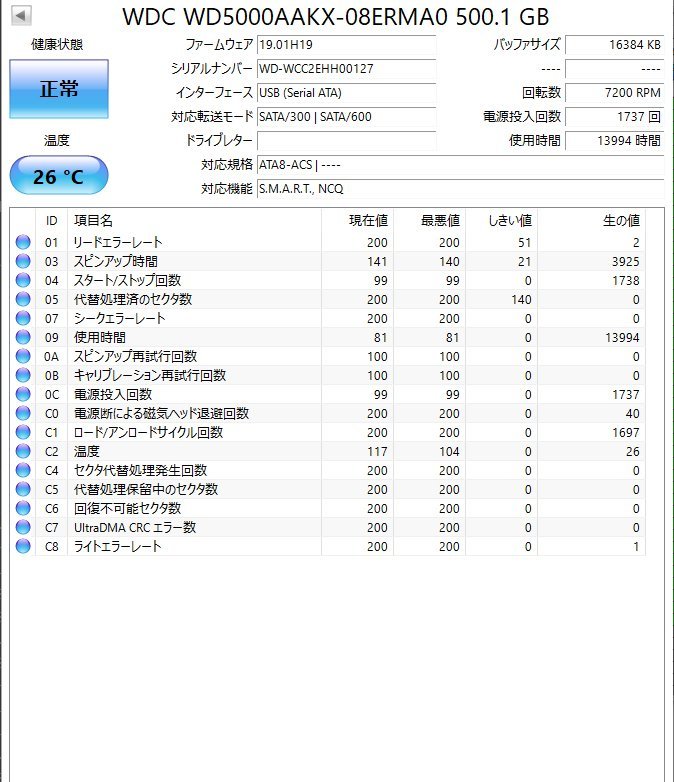This screenshot has width=674, height=782.
Task: Click the status orb for 0B キャリブレーション再試行回数
Action: click(x=23, y=375)
